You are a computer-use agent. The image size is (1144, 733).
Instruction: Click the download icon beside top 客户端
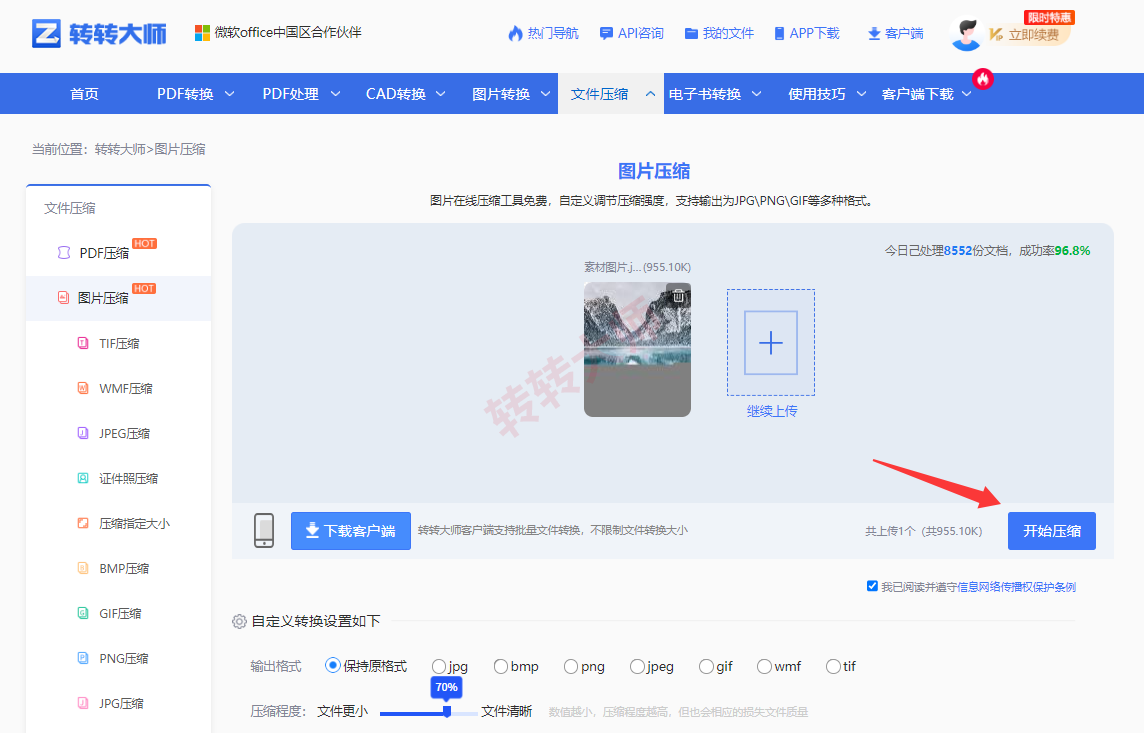pyautogui.click(x=874, y=34)
